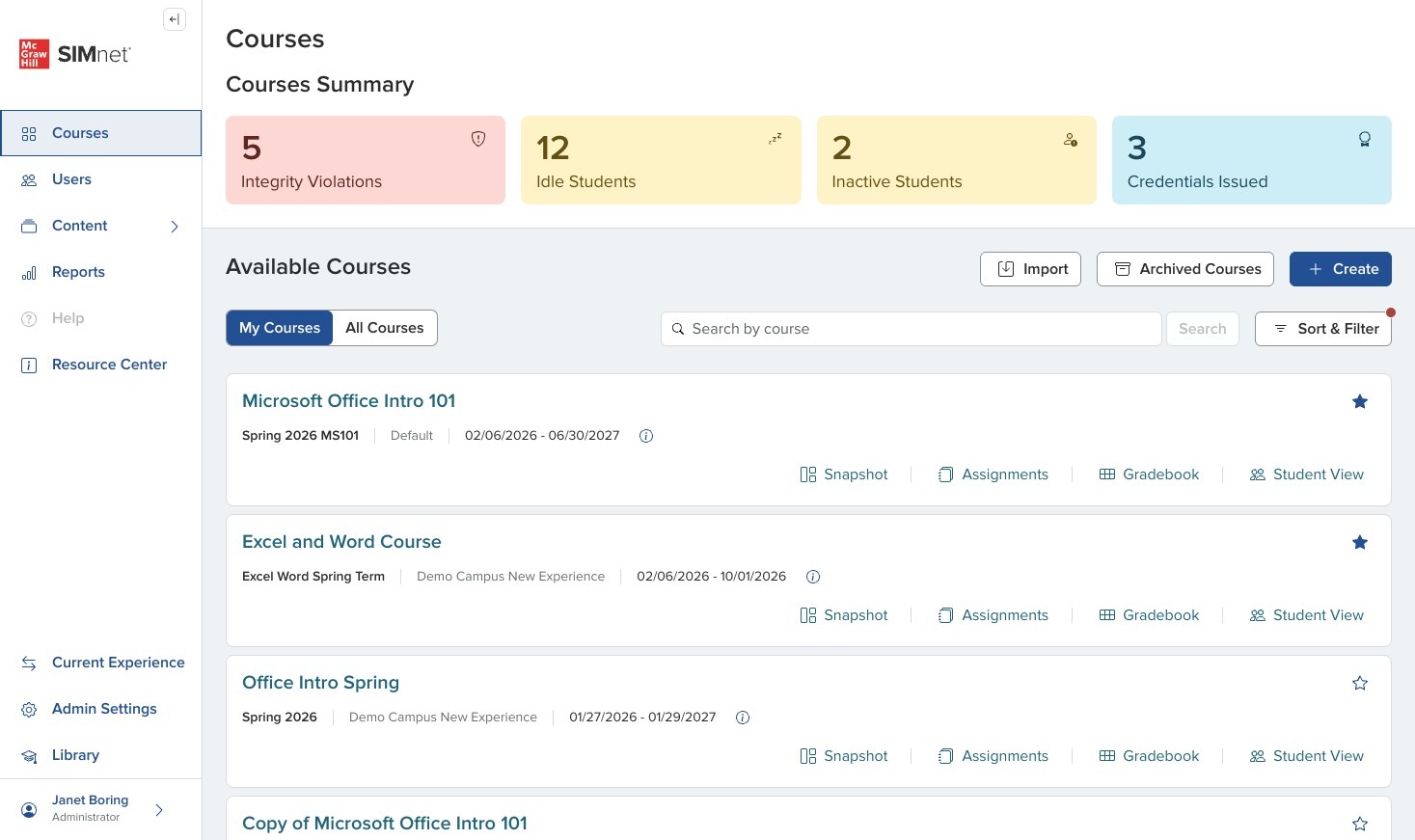This screenshot has height=840, width=1415.
Task: Collapse the sidebar with the arrow icon
Action: tap(175, 19)
